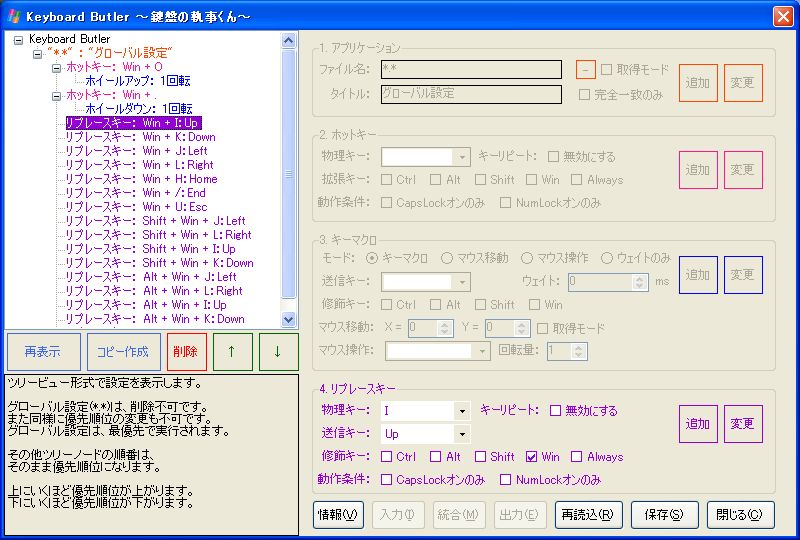Collapse the Keyboard Butler root node

point(18,40)
